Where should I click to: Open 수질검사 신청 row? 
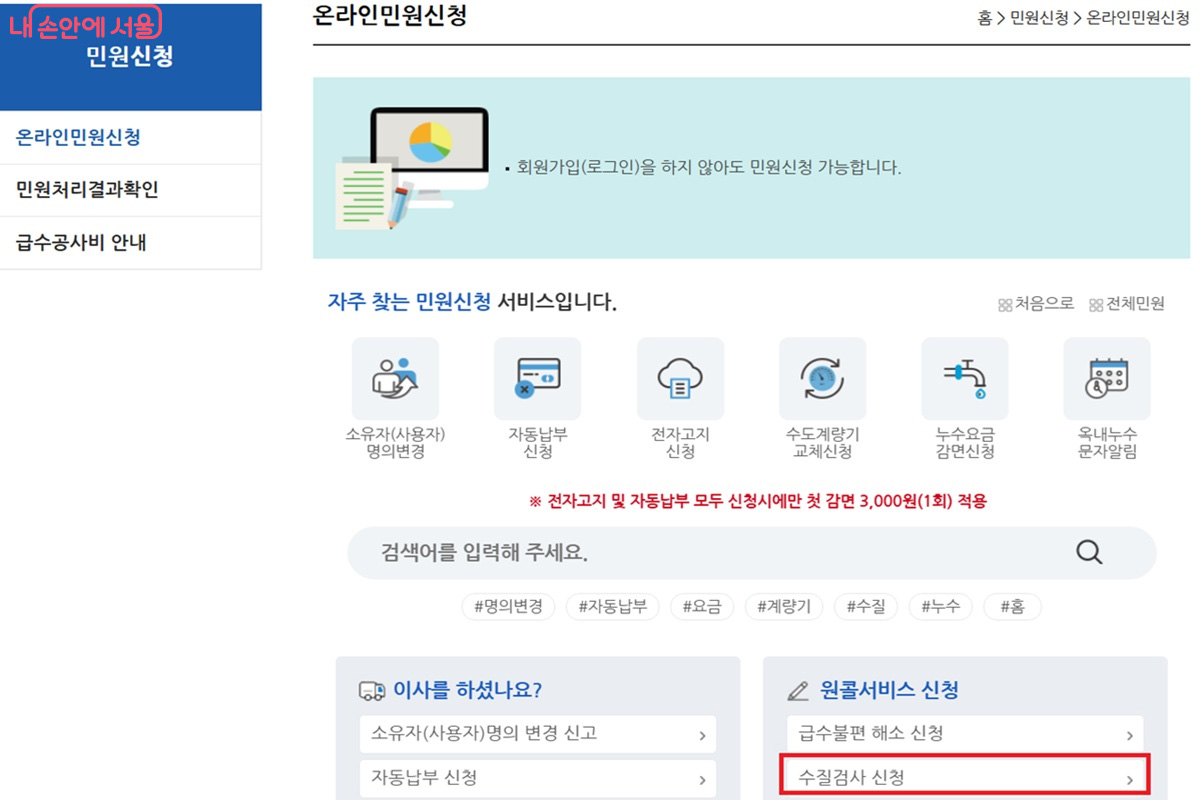click(965, 777)
